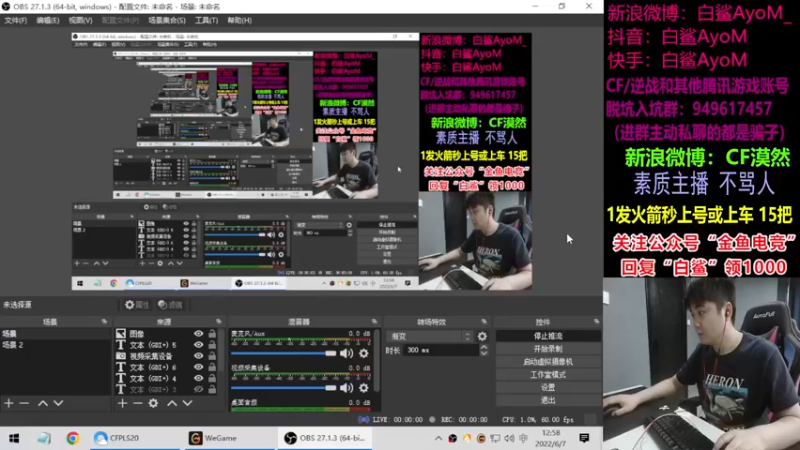Open the Windows Start menu
The width and height of the screenshot is (800, 450).
pos(14,438)
